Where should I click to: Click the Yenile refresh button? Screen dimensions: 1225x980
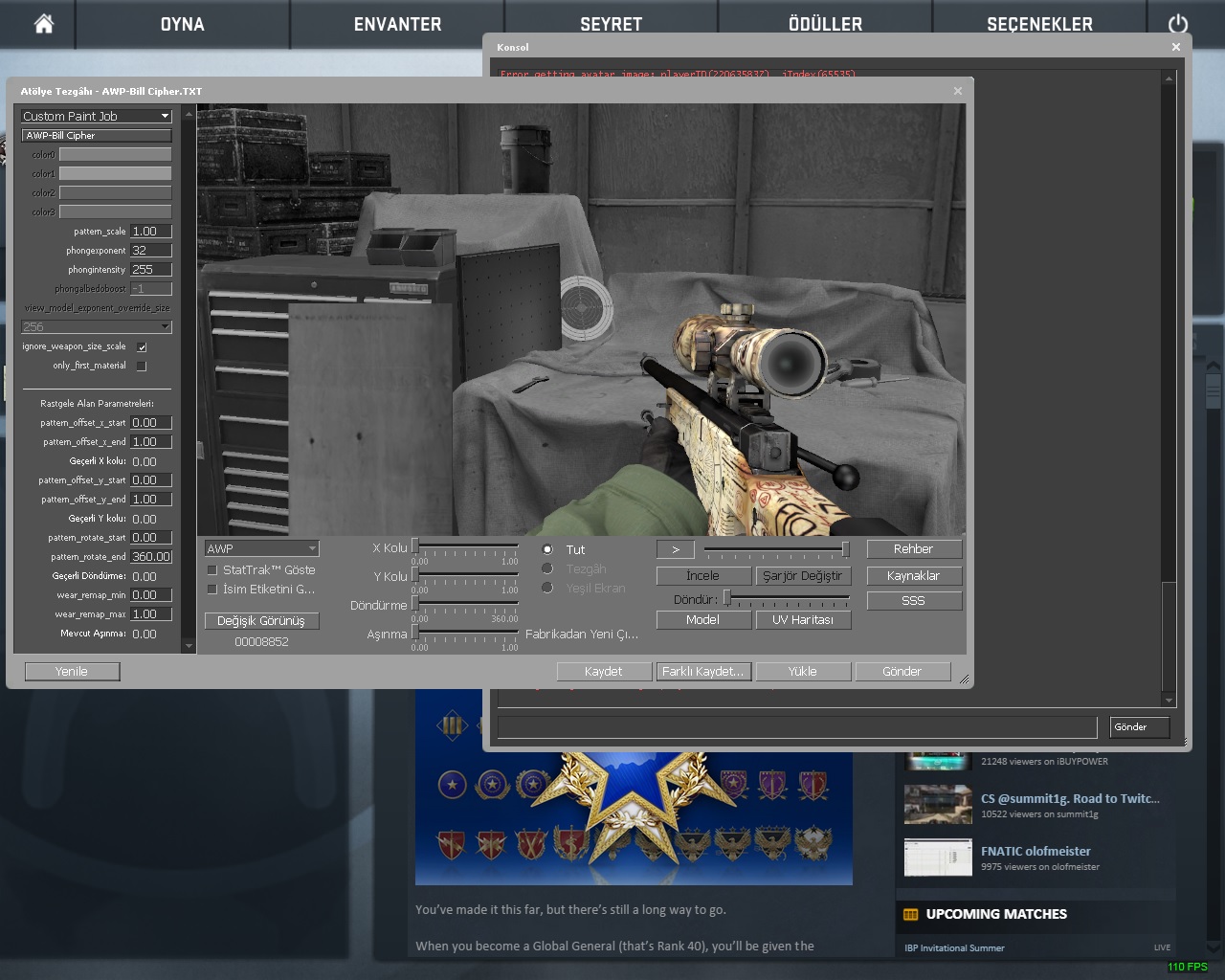tap(72, 671)
